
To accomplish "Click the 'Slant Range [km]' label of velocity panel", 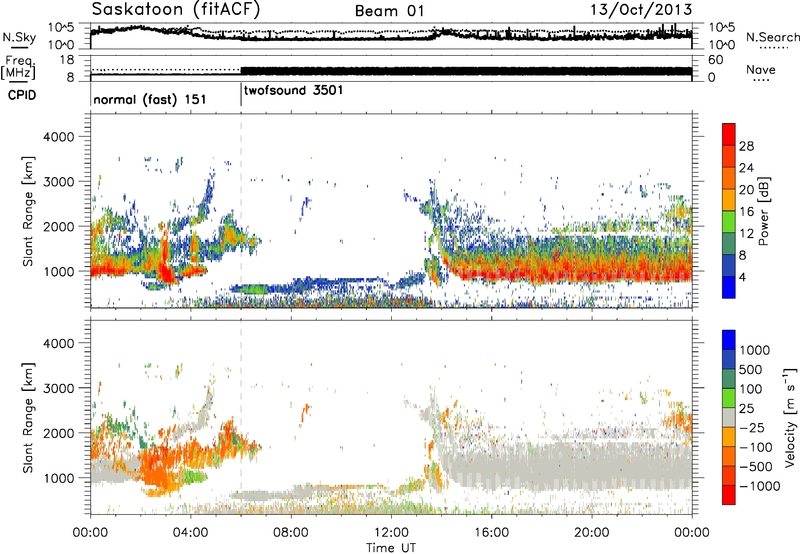I will tap(29, 418).
